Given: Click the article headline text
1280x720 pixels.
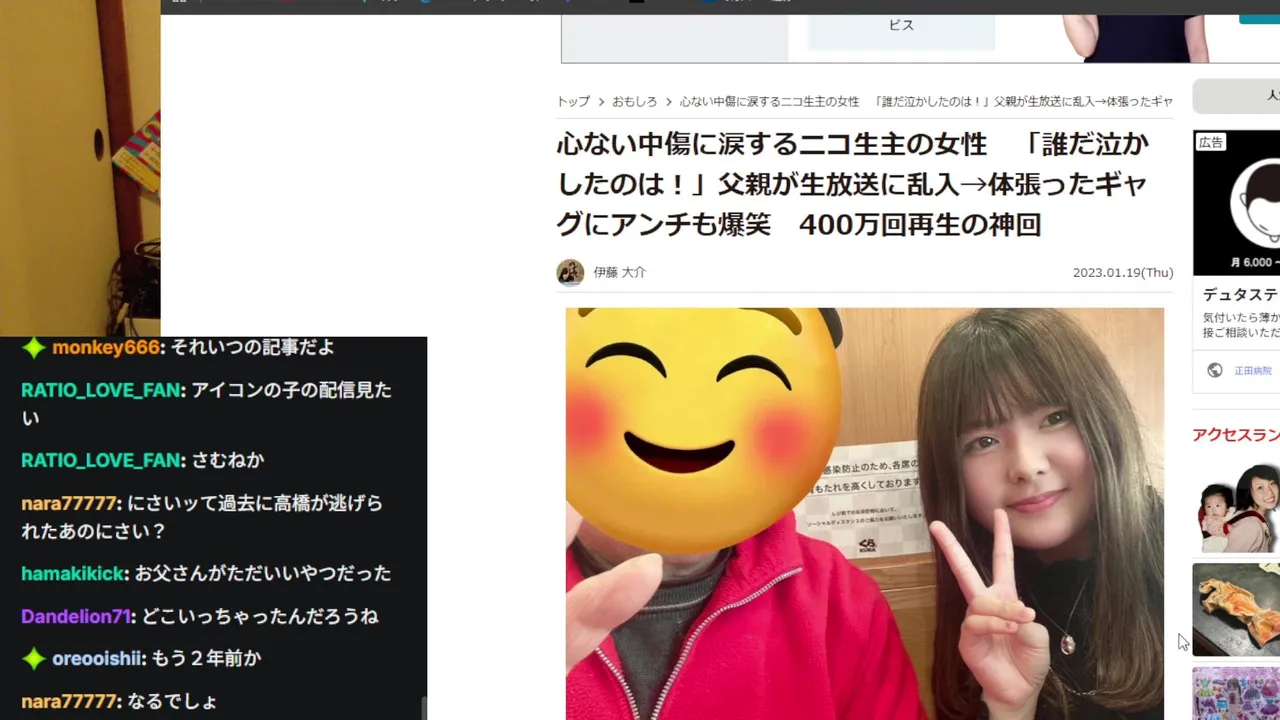Looking at the screenshot, I should coord(853,184).
